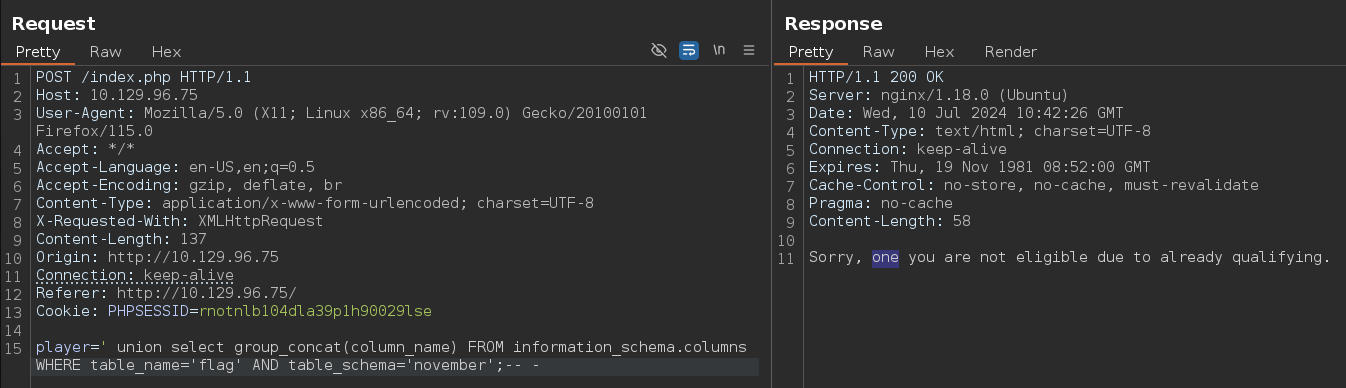Viewport: 1346px width, 388px height.
Task: Click Request panel title
Action: tap(54, 23)
